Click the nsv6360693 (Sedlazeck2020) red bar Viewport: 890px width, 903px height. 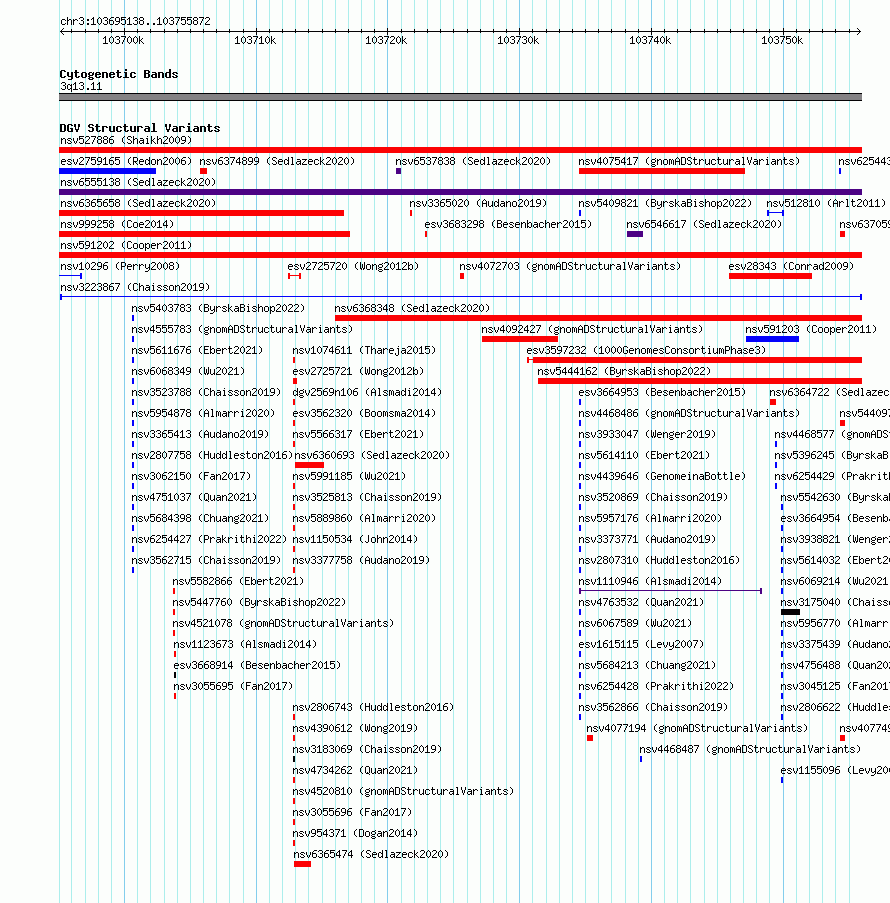pyautogui.click(x=309, y=465)
